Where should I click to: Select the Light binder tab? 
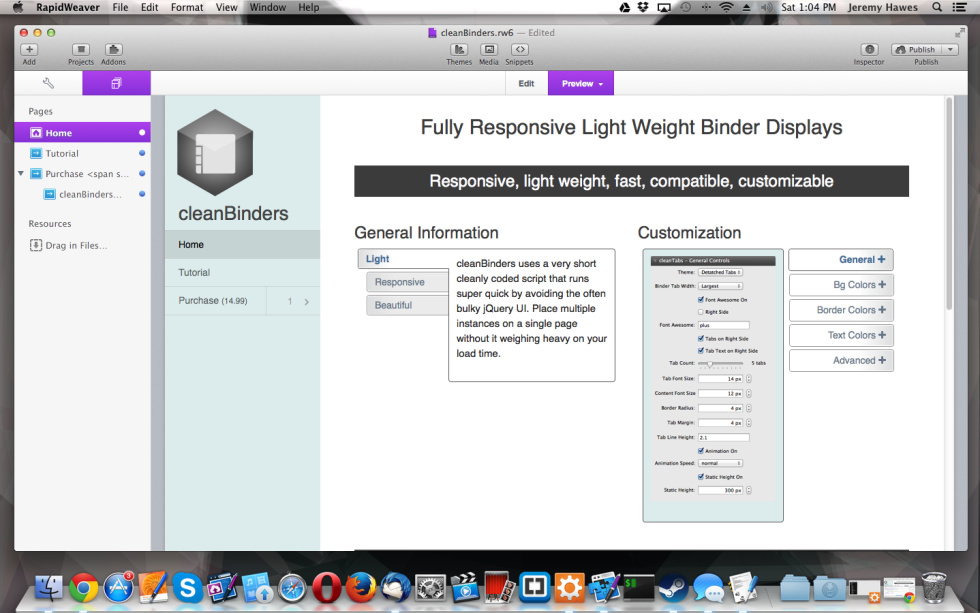404,259
